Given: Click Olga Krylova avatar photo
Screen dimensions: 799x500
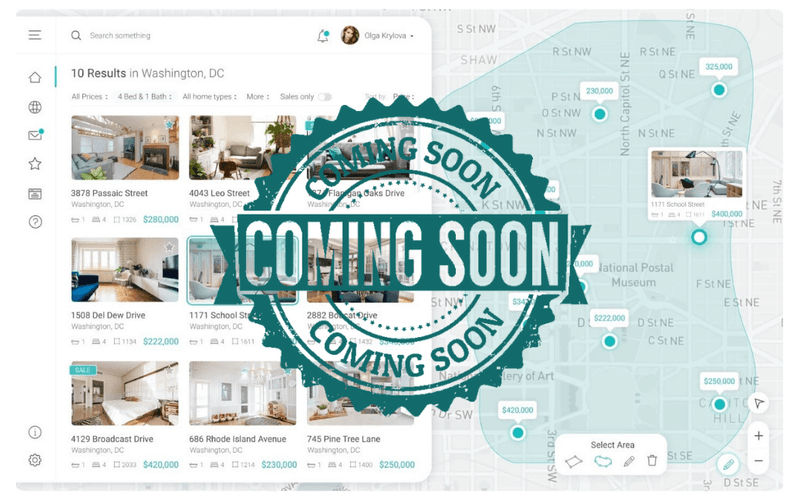Looking at the screenshot, I should 350,36.
